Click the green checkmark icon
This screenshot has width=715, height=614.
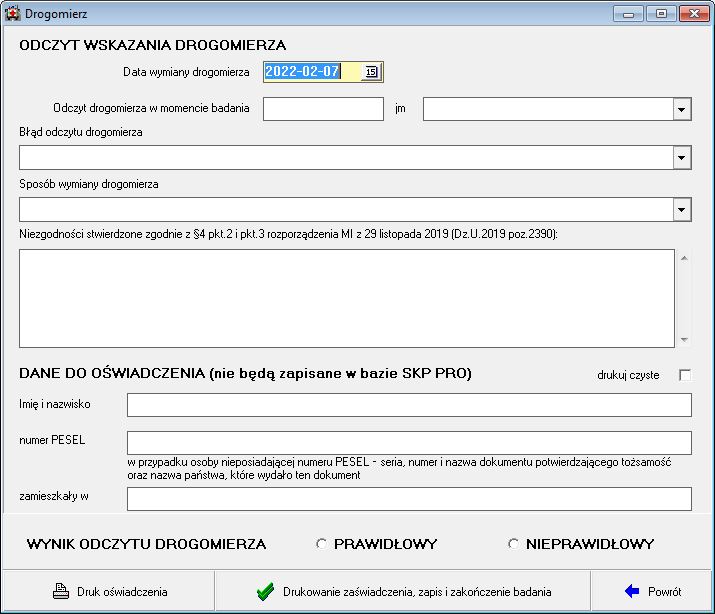[x=265, y=591]
